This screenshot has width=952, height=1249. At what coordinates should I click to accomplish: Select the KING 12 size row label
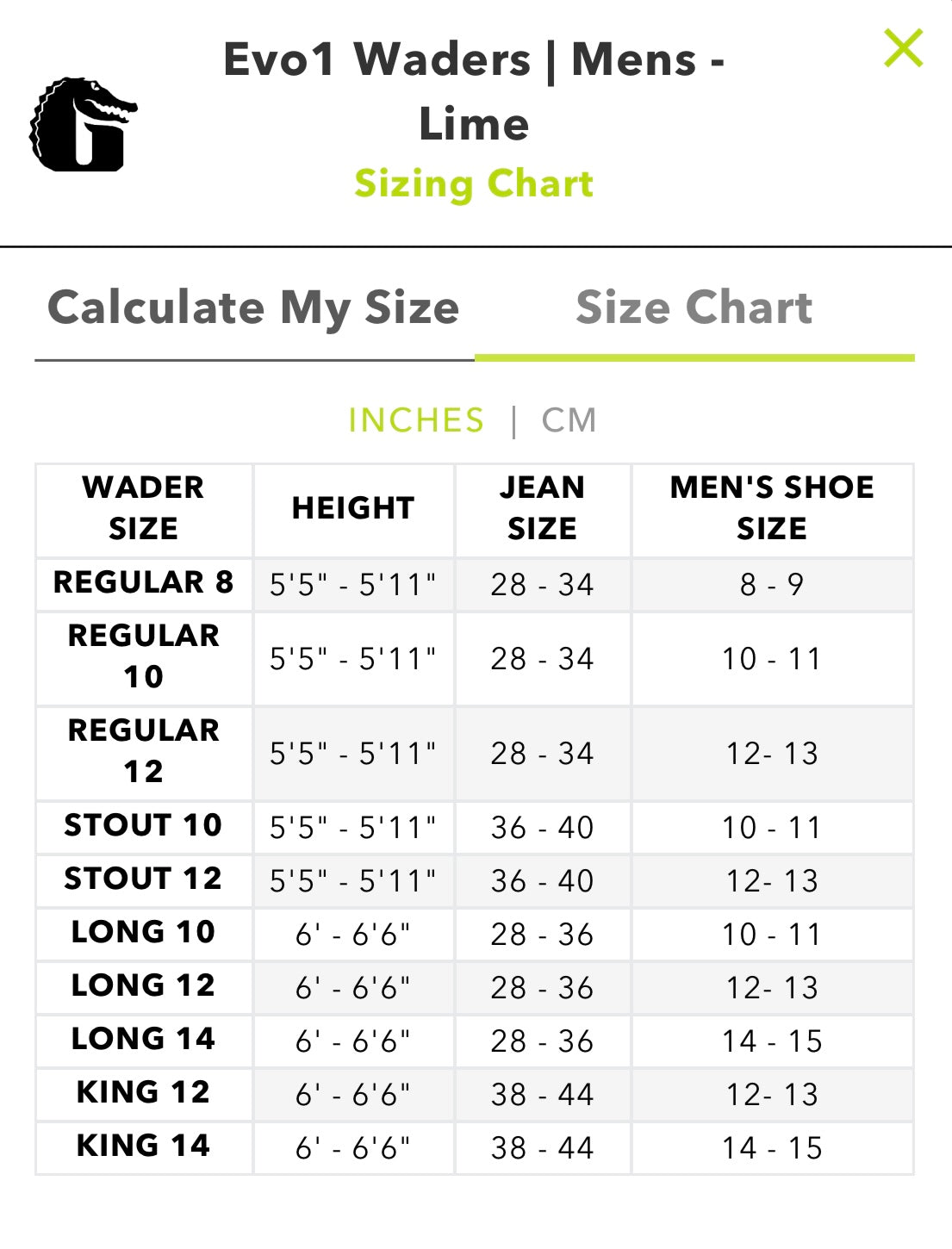click(x=144, y=1092)
